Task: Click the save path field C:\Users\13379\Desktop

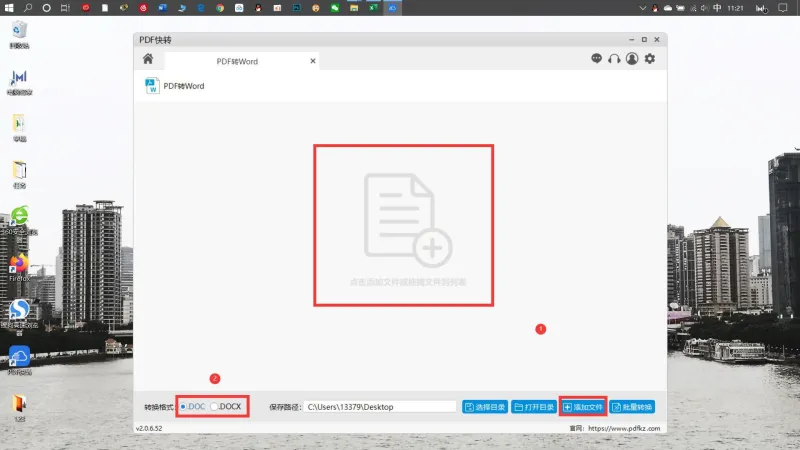Action: pyautogui.click(x=380, y=407)
